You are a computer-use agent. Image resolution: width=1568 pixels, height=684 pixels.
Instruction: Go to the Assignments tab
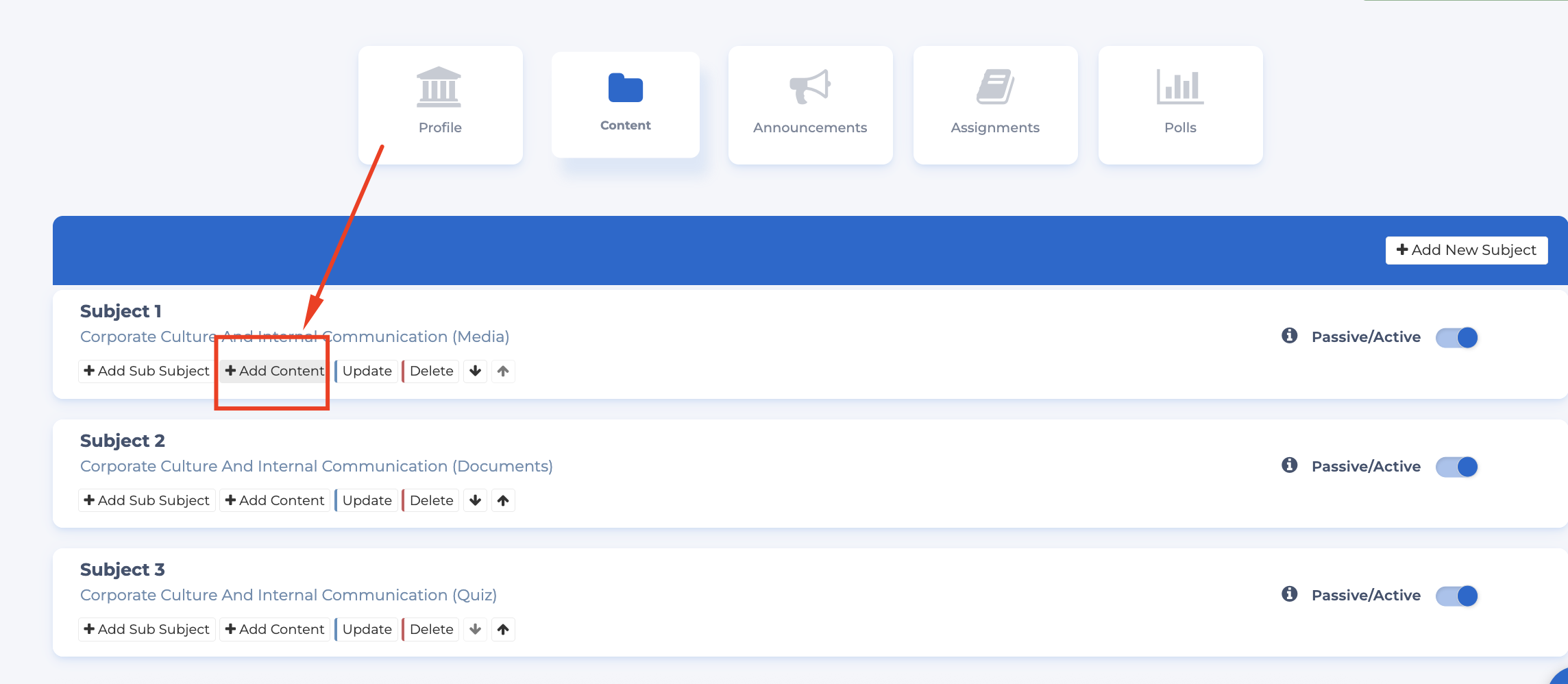tap(994, 104)
